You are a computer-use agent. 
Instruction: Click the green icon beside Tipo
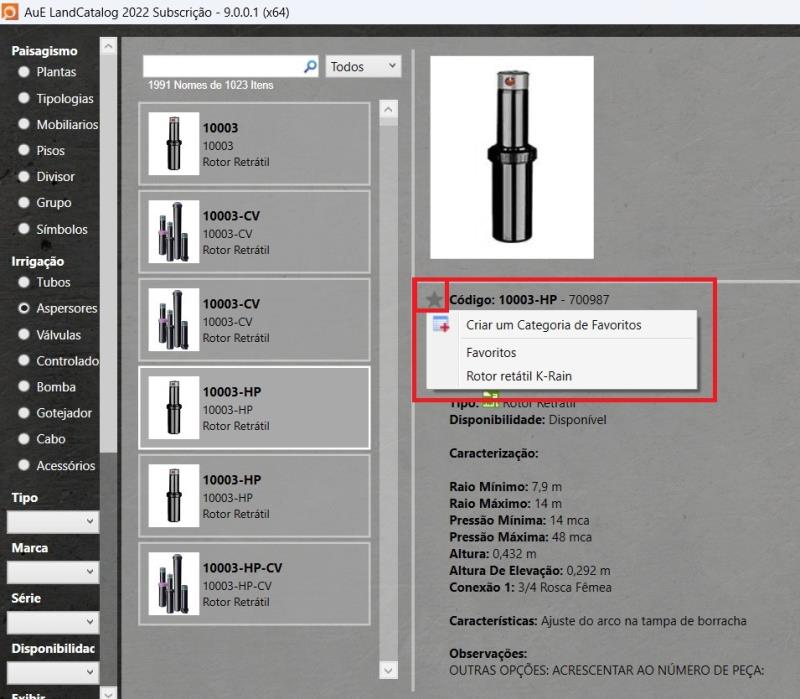click(490, 399)
